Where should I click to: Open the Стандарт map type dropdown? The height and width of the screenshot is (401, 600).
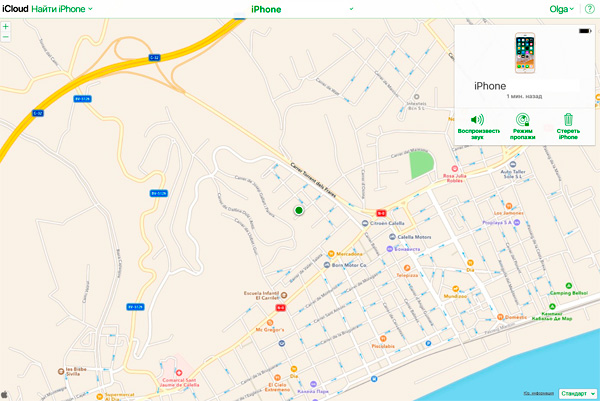coord(578,393)
